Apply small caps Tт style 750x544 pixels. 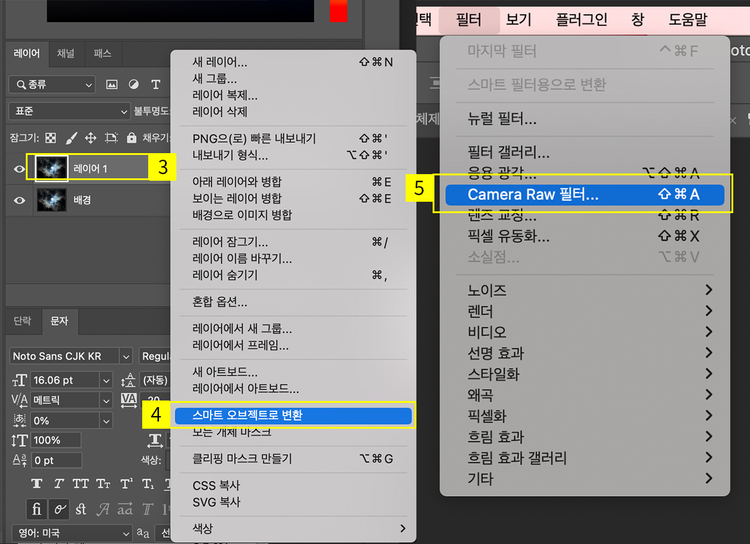pos(103,484)
